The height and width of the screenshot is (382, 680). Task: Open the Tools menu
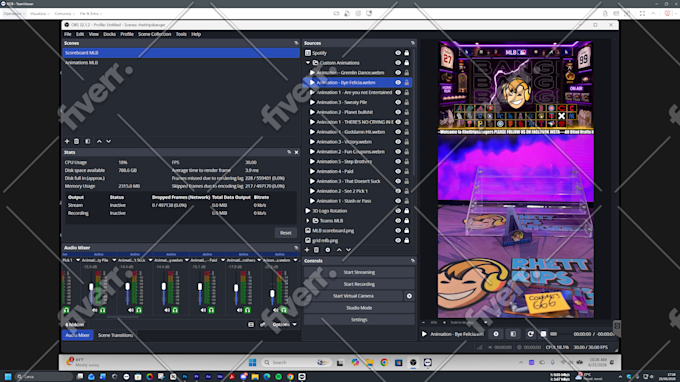(x=181, y=34)
